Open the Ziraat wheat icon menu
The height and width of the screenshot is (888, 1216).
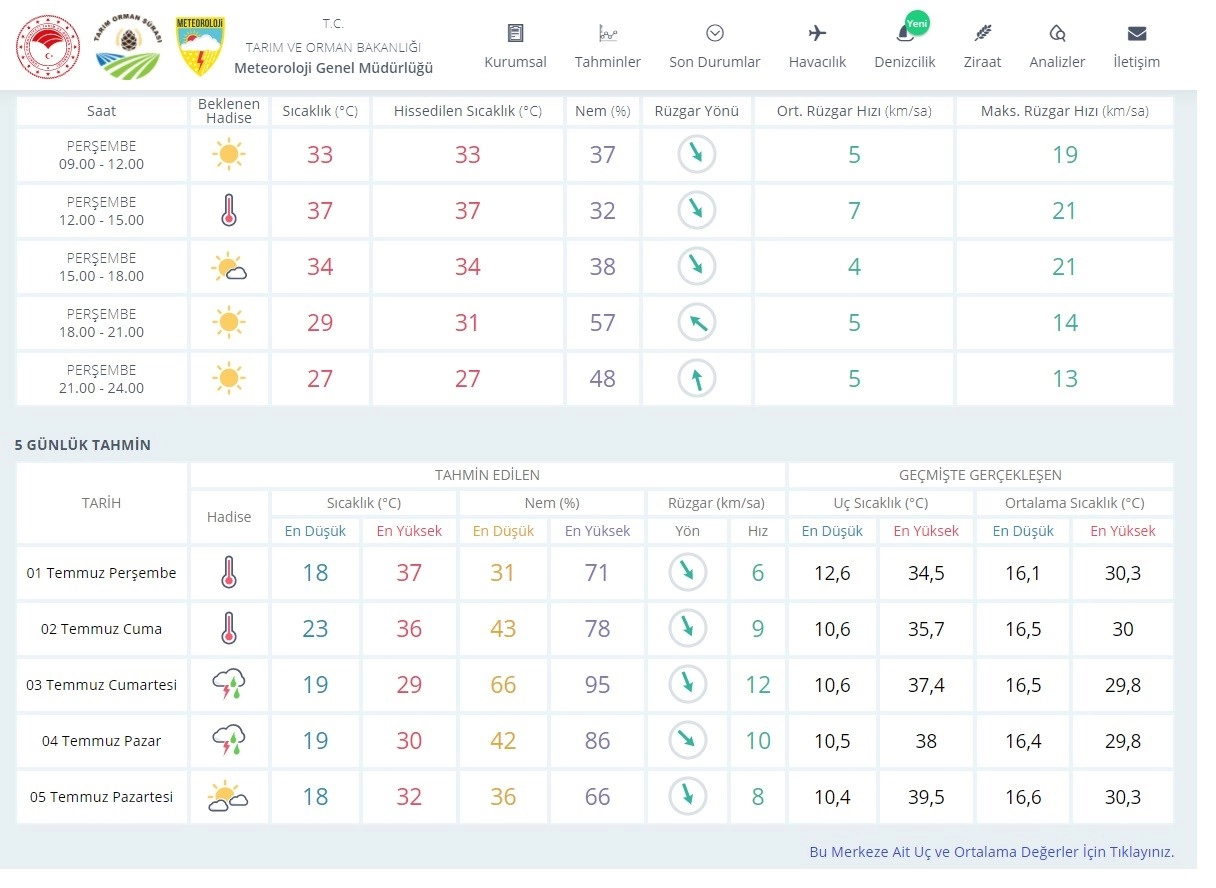coord(982,47)
